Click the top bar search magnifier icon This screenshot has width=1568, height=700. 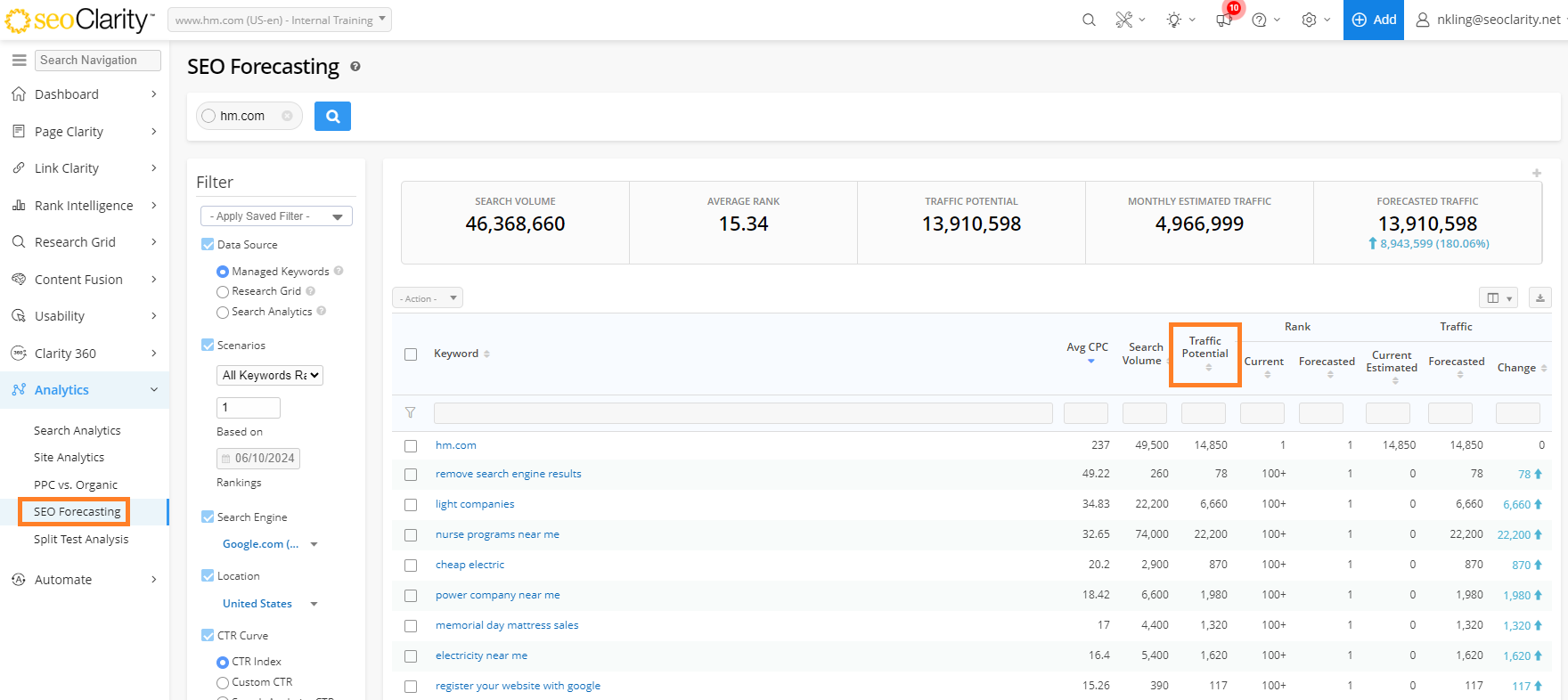[1089, 20]
